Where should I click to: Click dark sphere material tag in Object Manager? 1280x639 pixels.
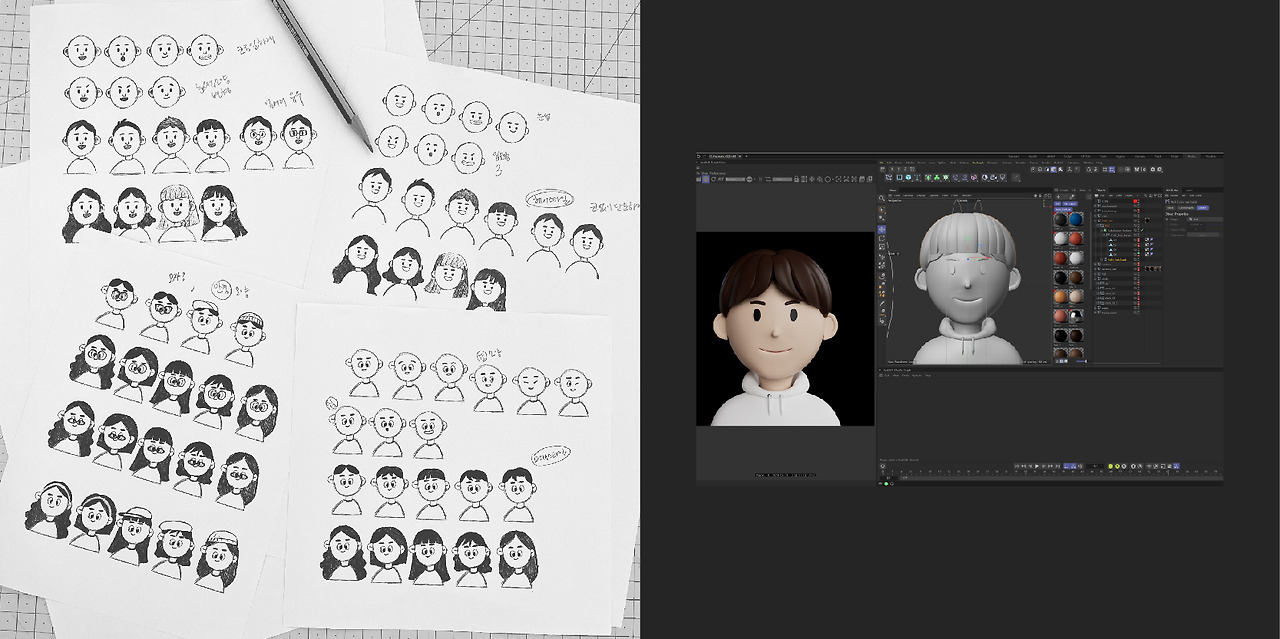pyautogui.click(x=1147, y=220)
